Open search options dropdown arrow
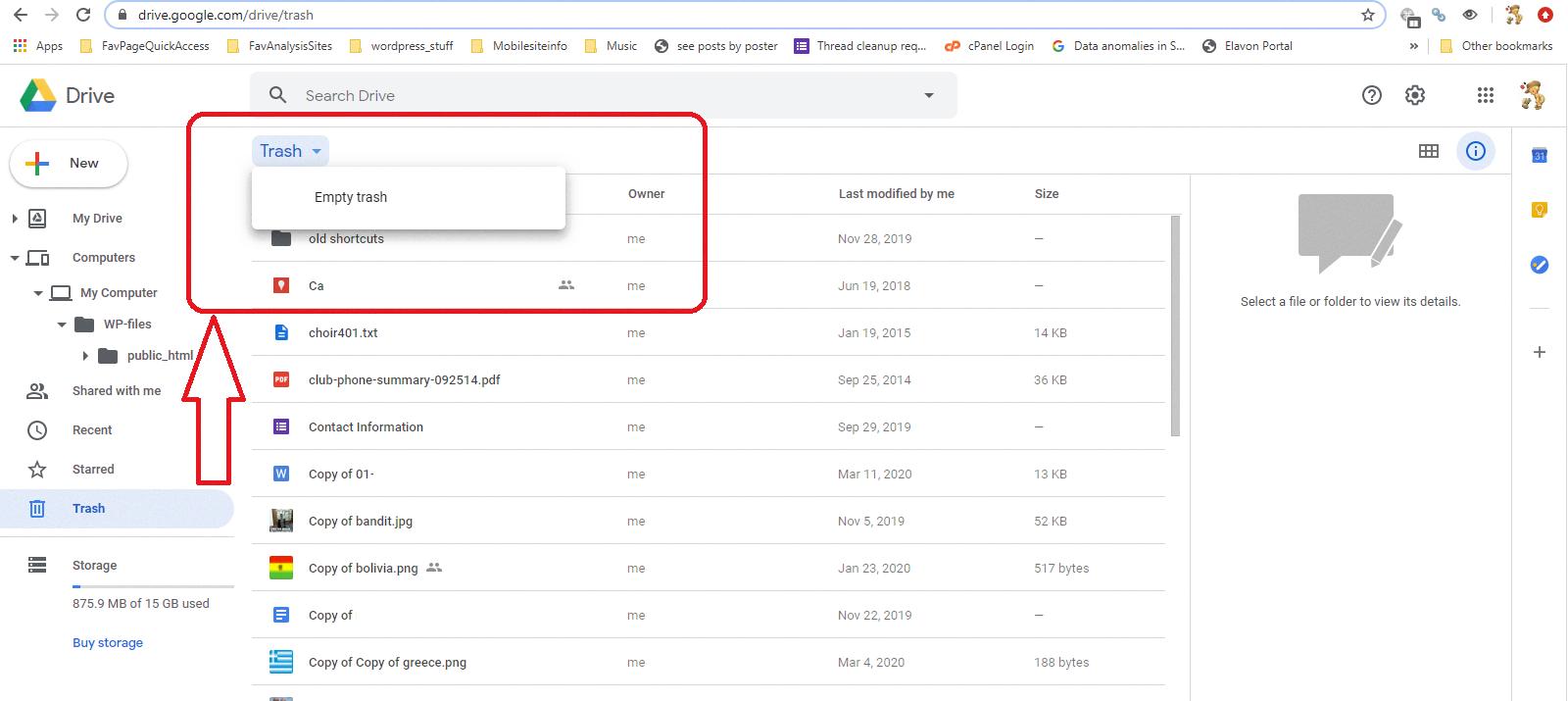 (928, 95)
